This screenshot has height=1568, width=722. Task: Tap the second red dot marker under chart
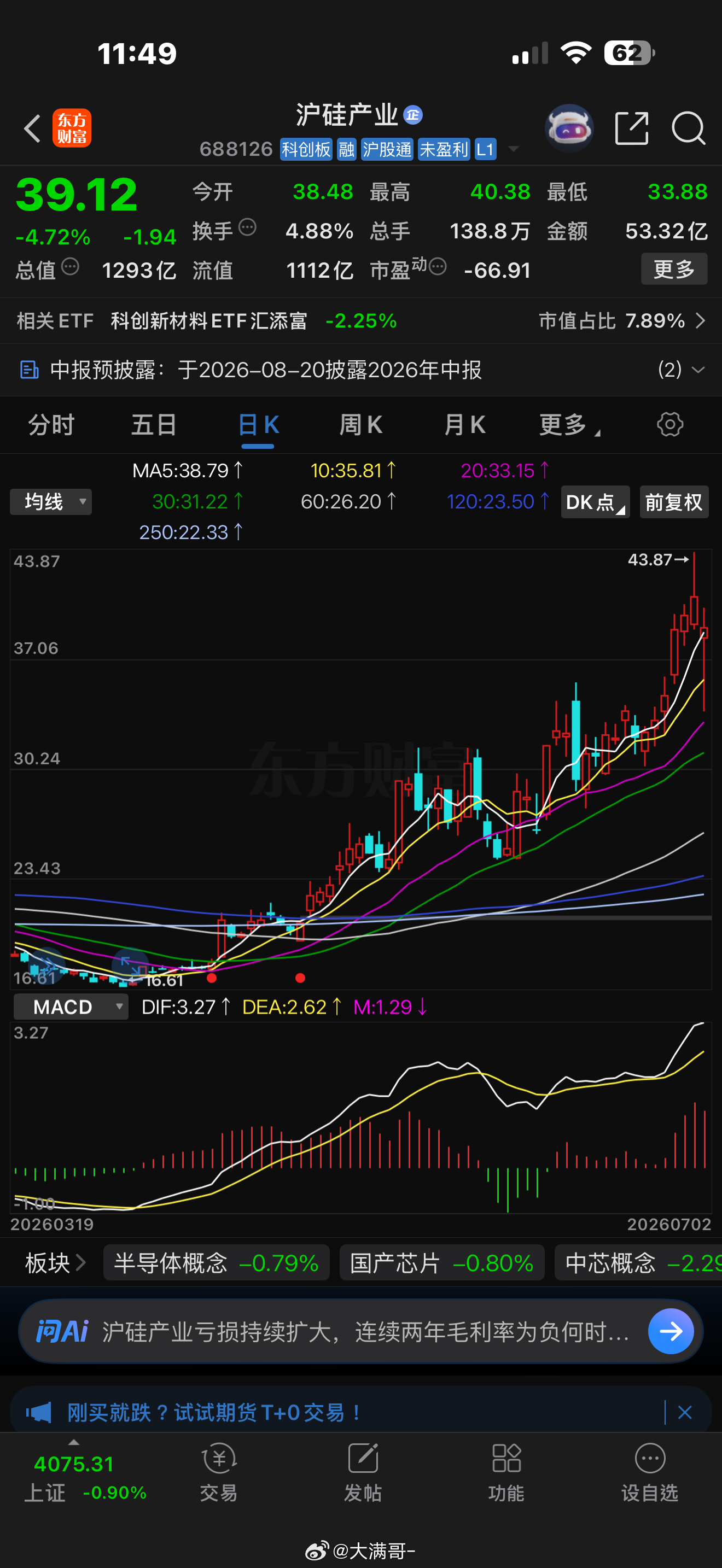(x=300, y=978)
